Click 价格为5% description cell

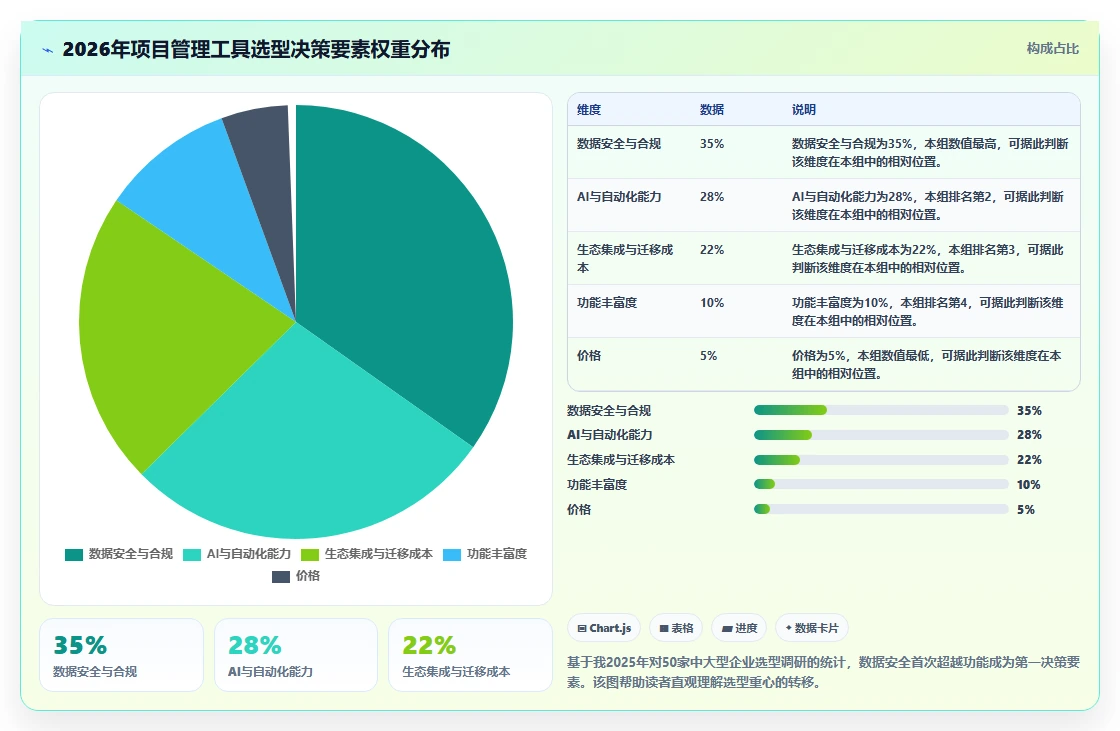[x=931, y=364]
